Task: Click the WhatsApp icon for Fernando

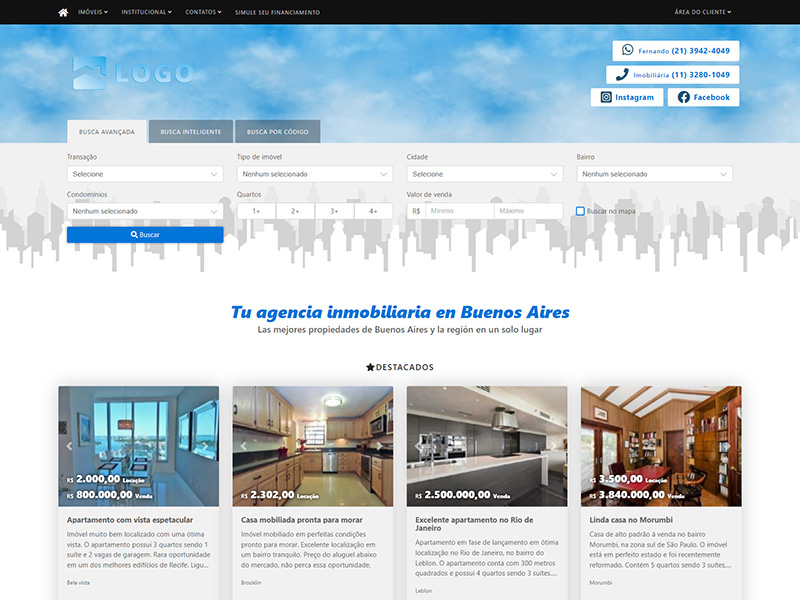Action: 628,50
